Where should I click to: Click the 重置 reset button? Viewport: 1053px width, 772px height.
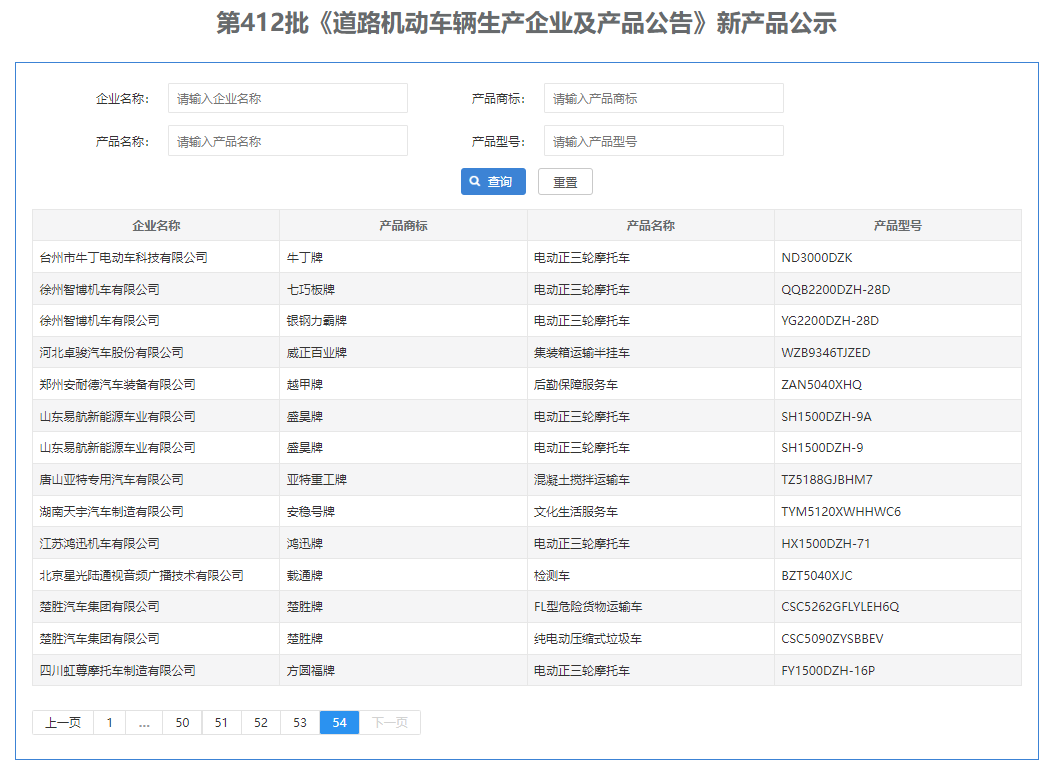[565, 182]
